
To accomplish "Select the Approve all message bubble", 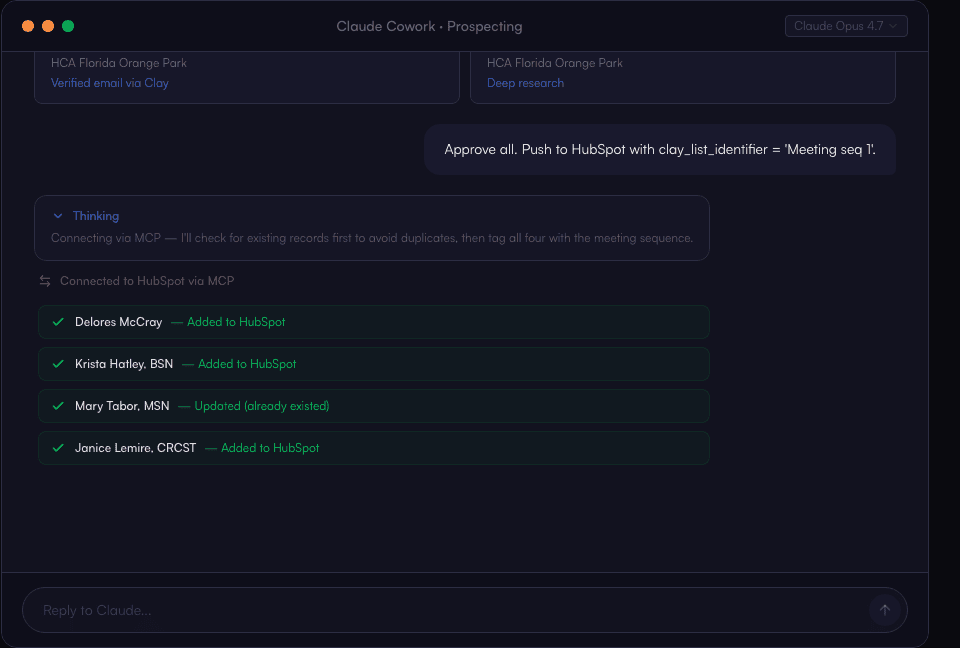I will [x=659, y=149].
